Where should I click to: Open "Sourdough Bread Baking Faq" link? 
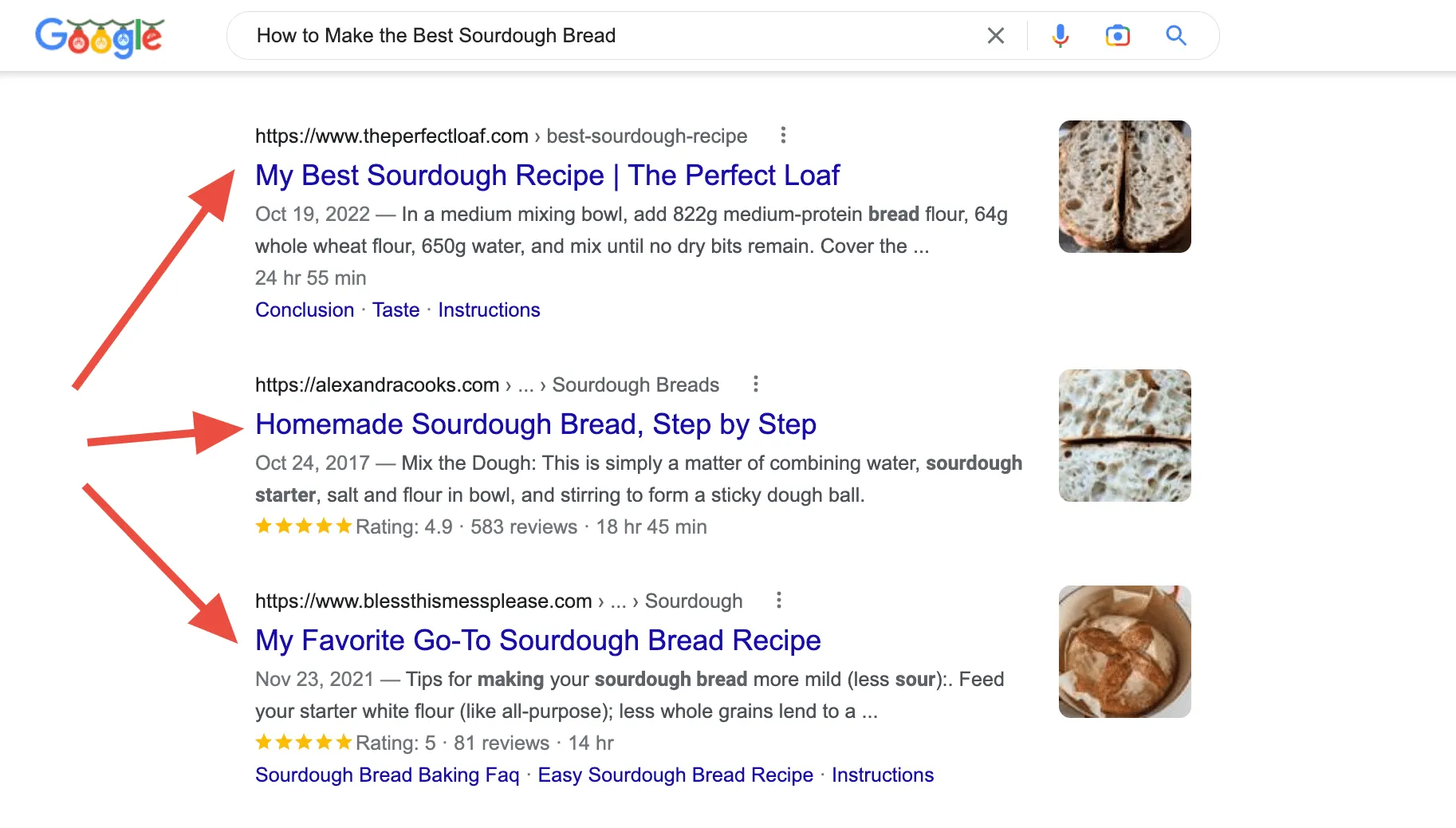point(387,775)
